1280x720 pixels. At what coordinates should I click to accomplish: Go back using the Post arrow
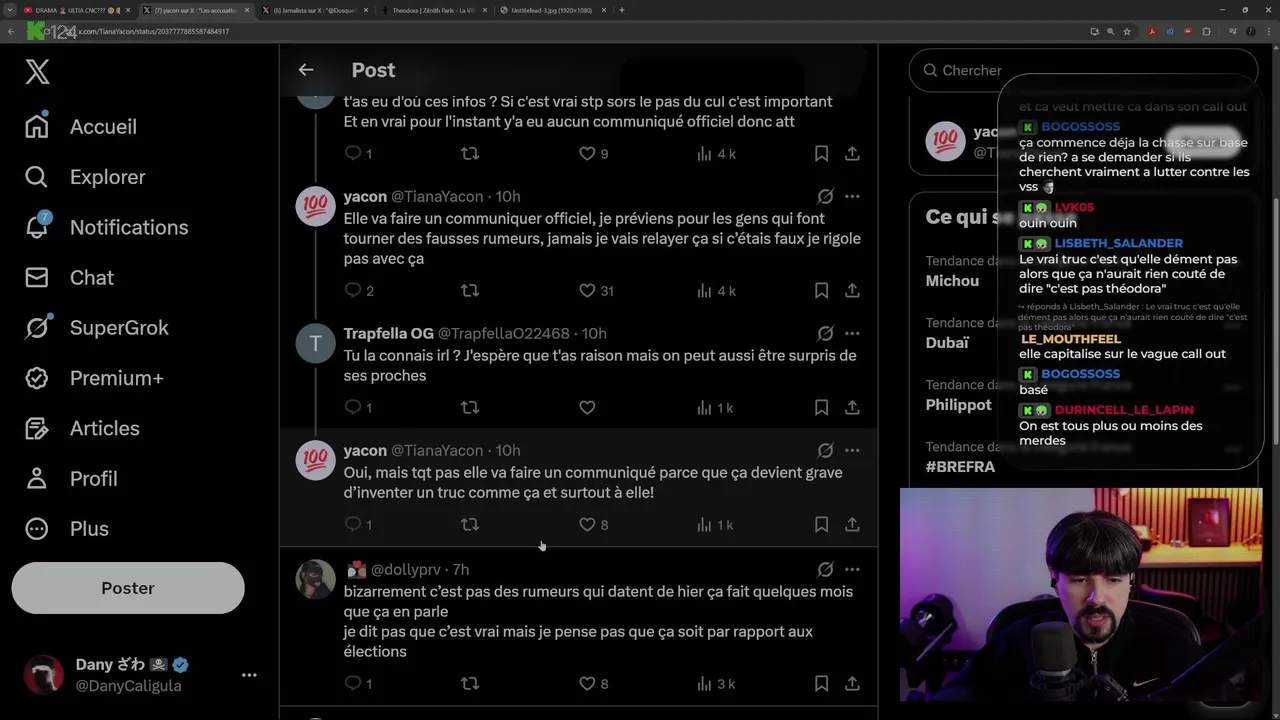tap(306, 70)
